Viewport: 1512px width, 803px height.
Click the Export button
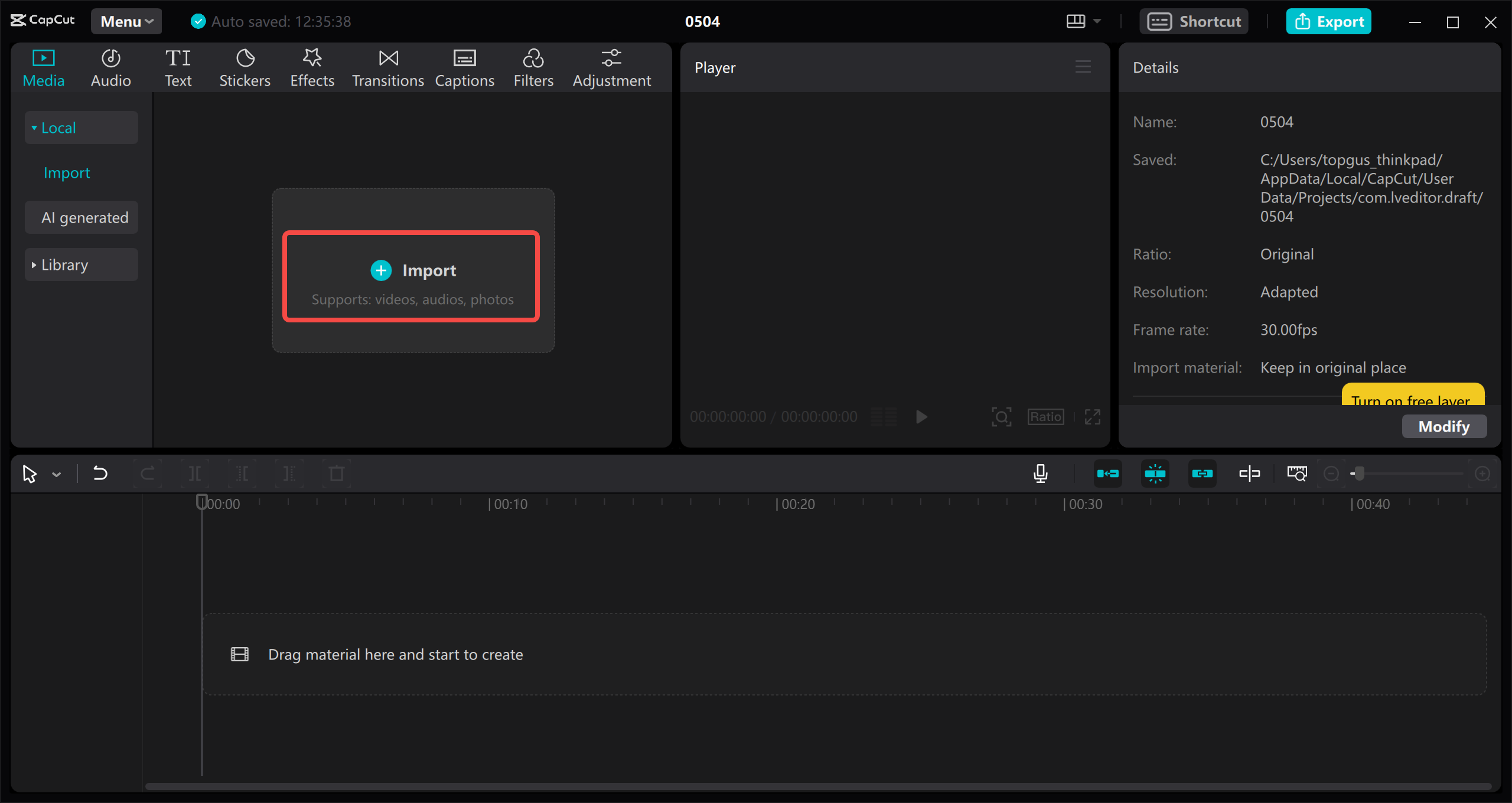(1328, 21)
